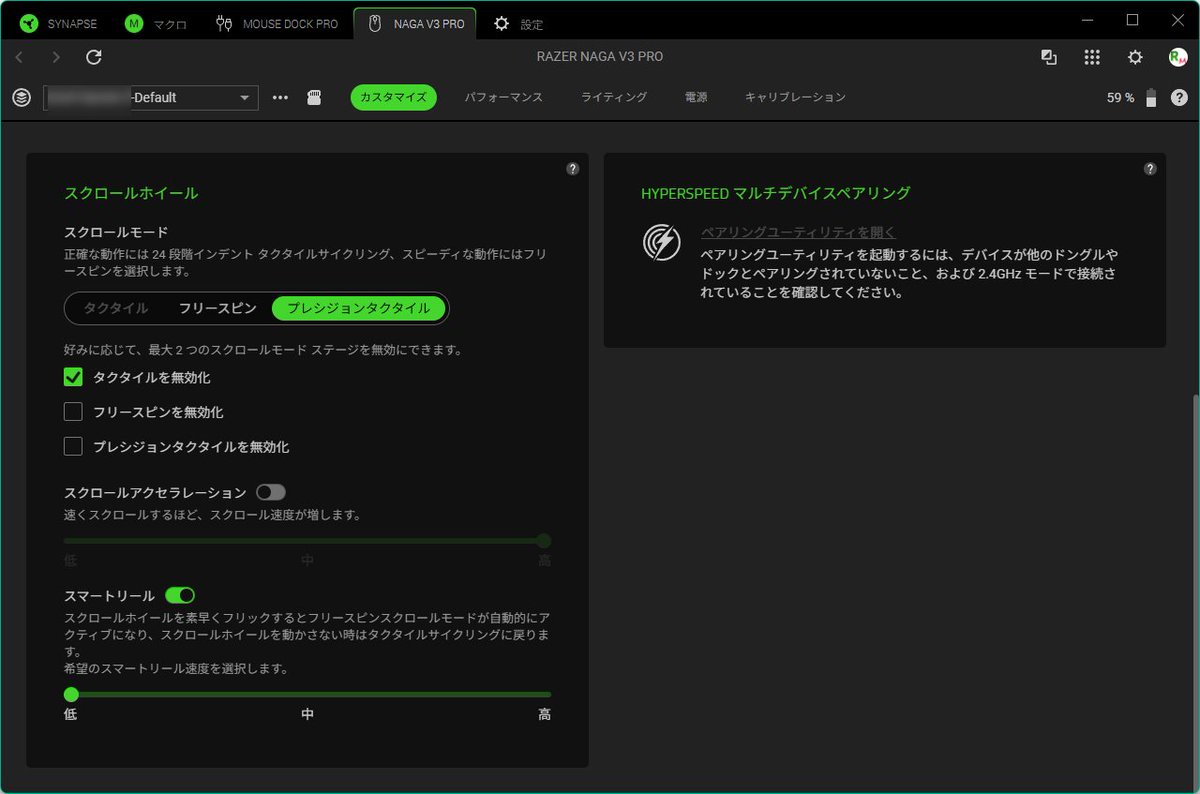
Task: Click the profile stack icon
Action: pyautogui.click(x=21, y=98)
